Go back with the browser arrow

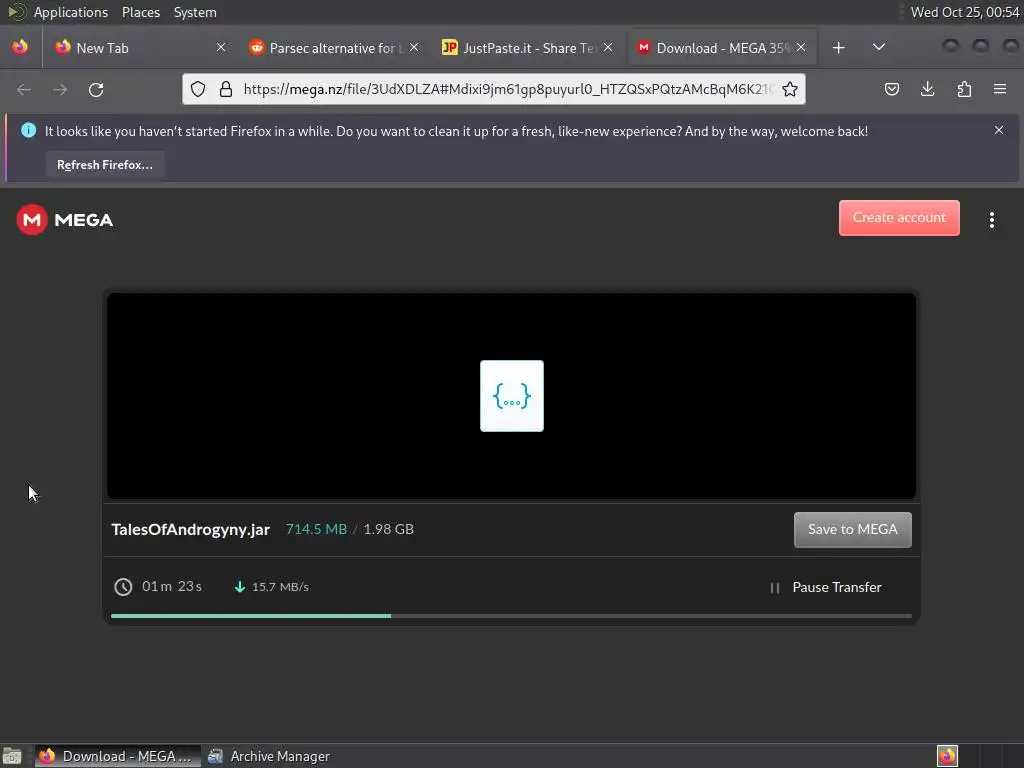point(24,89)
